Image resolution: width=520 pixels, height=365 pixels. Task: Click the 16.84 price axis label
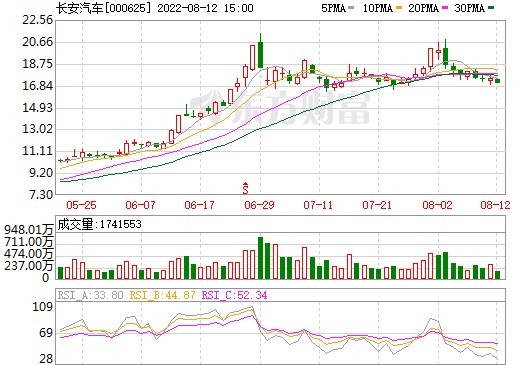point(38,86)
